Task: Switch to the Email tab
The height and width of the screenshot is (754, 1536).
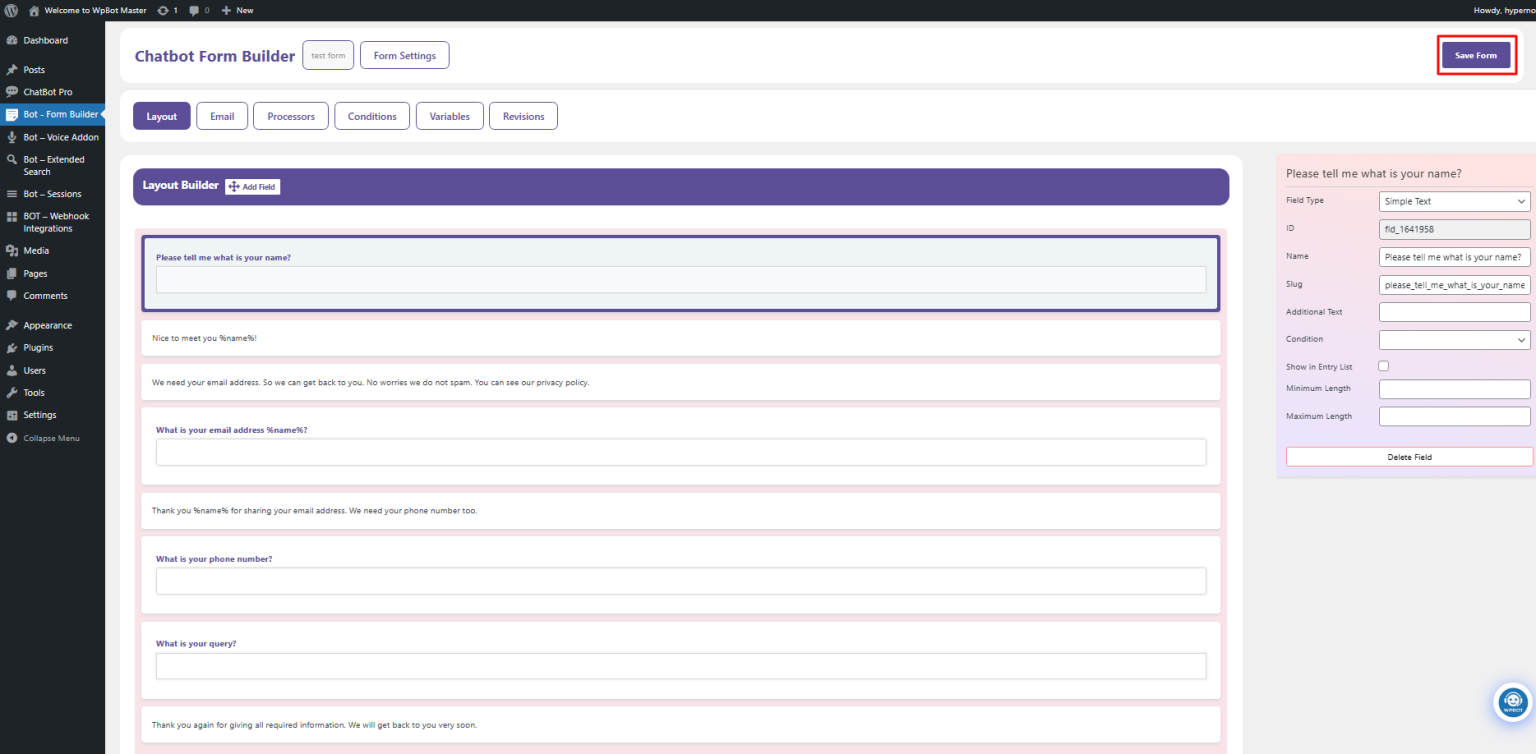Action: coord(222,116)
